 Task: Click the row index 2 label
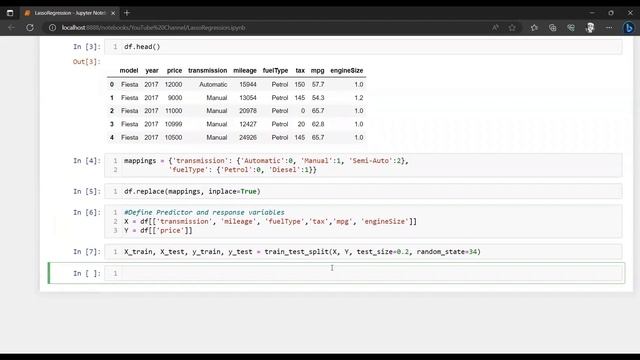(111, 111)
